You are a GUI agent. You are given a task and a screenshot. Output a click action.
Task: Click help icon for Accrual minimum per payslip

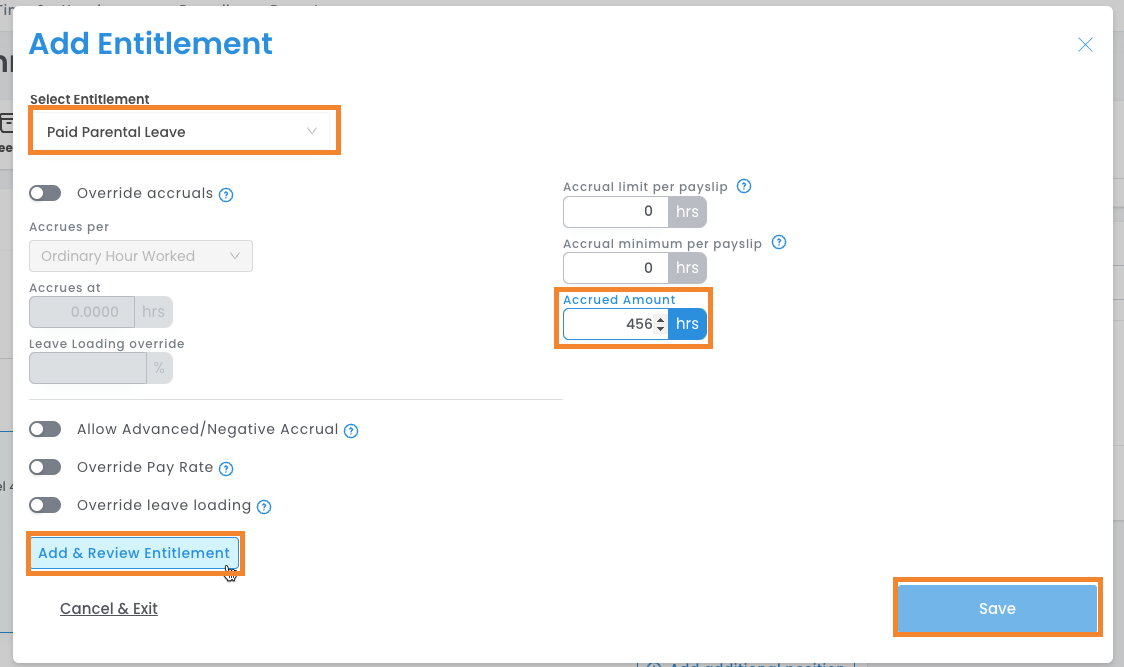click(x=779, y=242)
